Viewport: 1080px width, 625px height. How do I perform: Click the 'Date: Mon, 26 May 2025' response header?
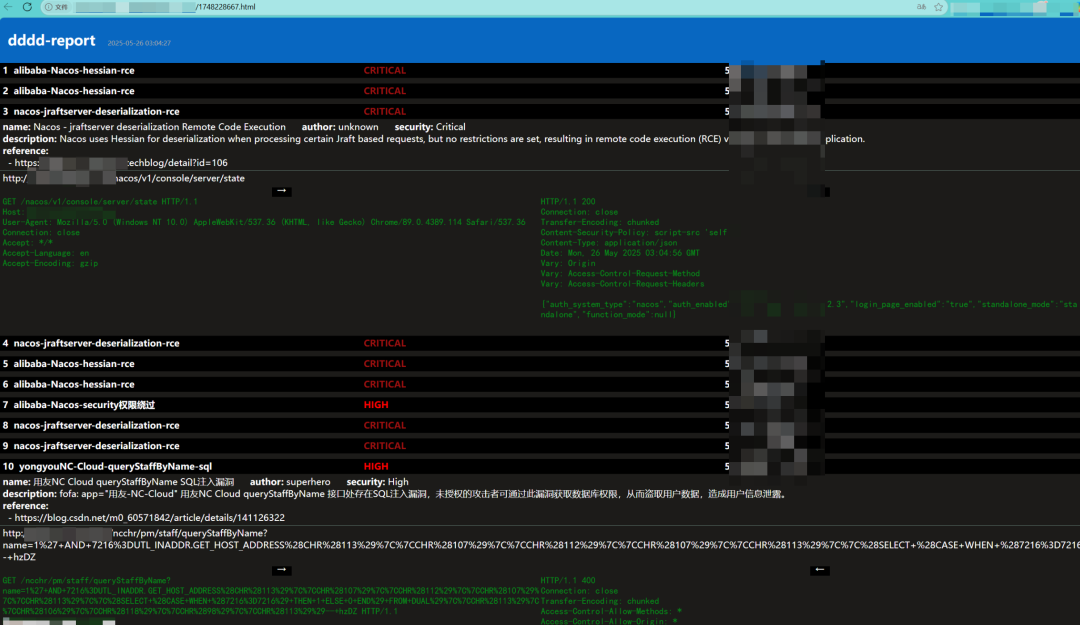(x=620, y=253)
